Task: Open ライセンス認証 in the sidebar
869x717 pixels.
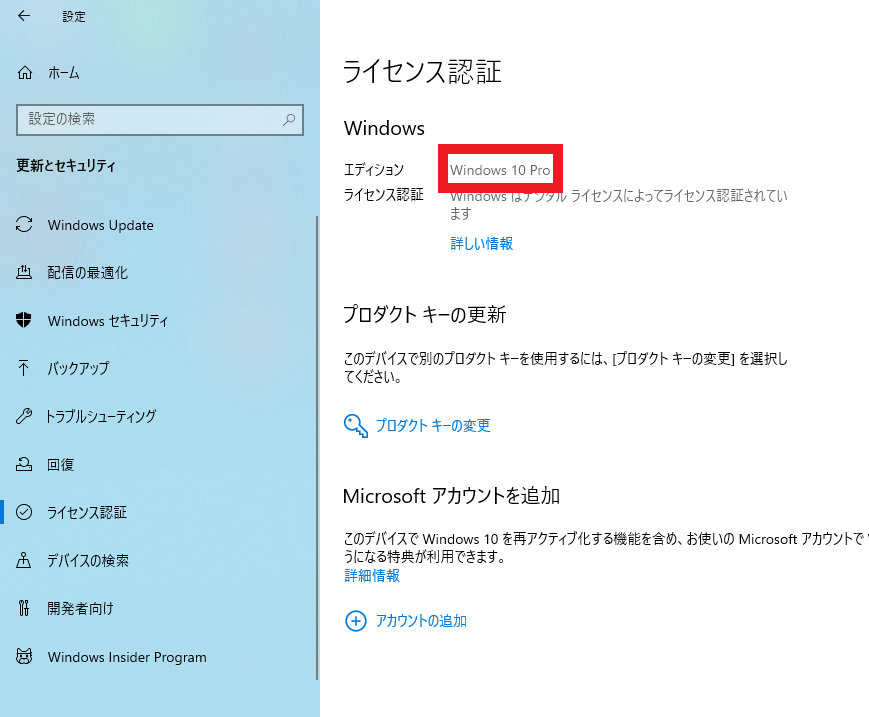Action: [87, 512]
